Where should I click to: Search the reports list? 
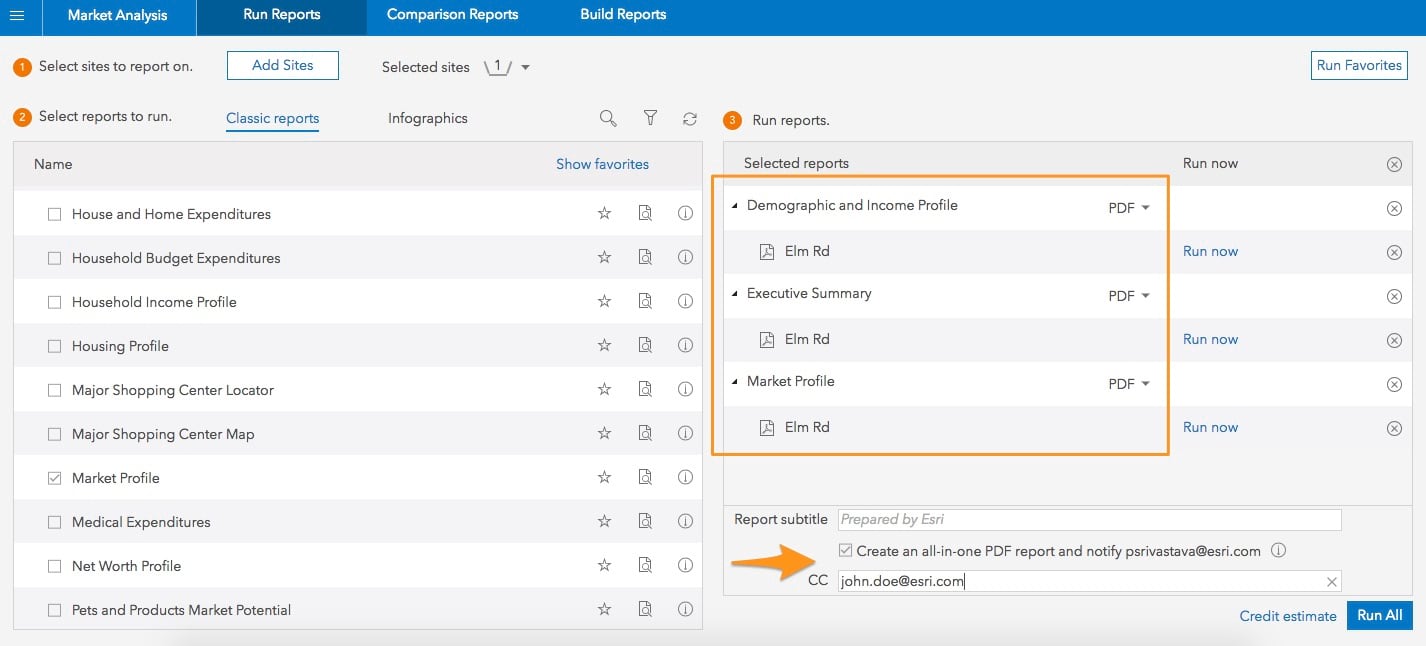(x=608, y=118)
